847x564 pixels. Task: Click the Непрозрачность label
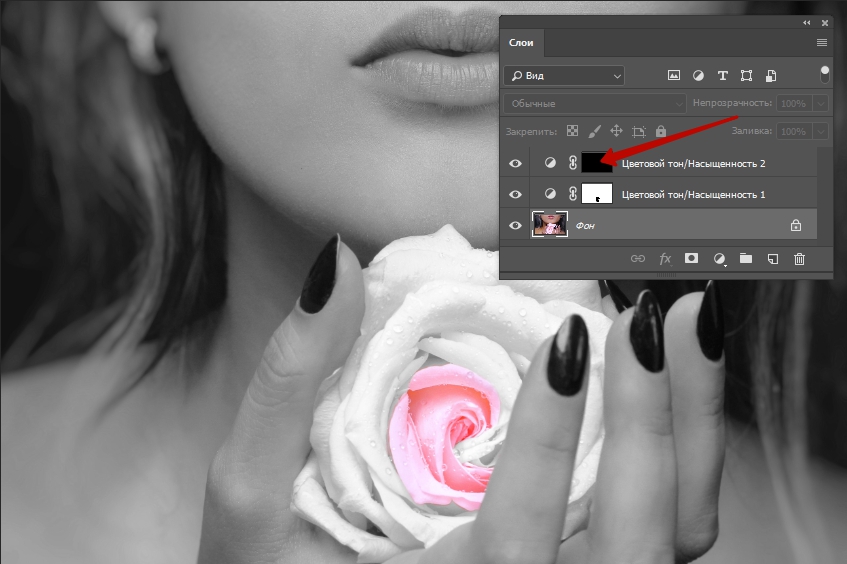pyautogui.click(x=732, y=103)
